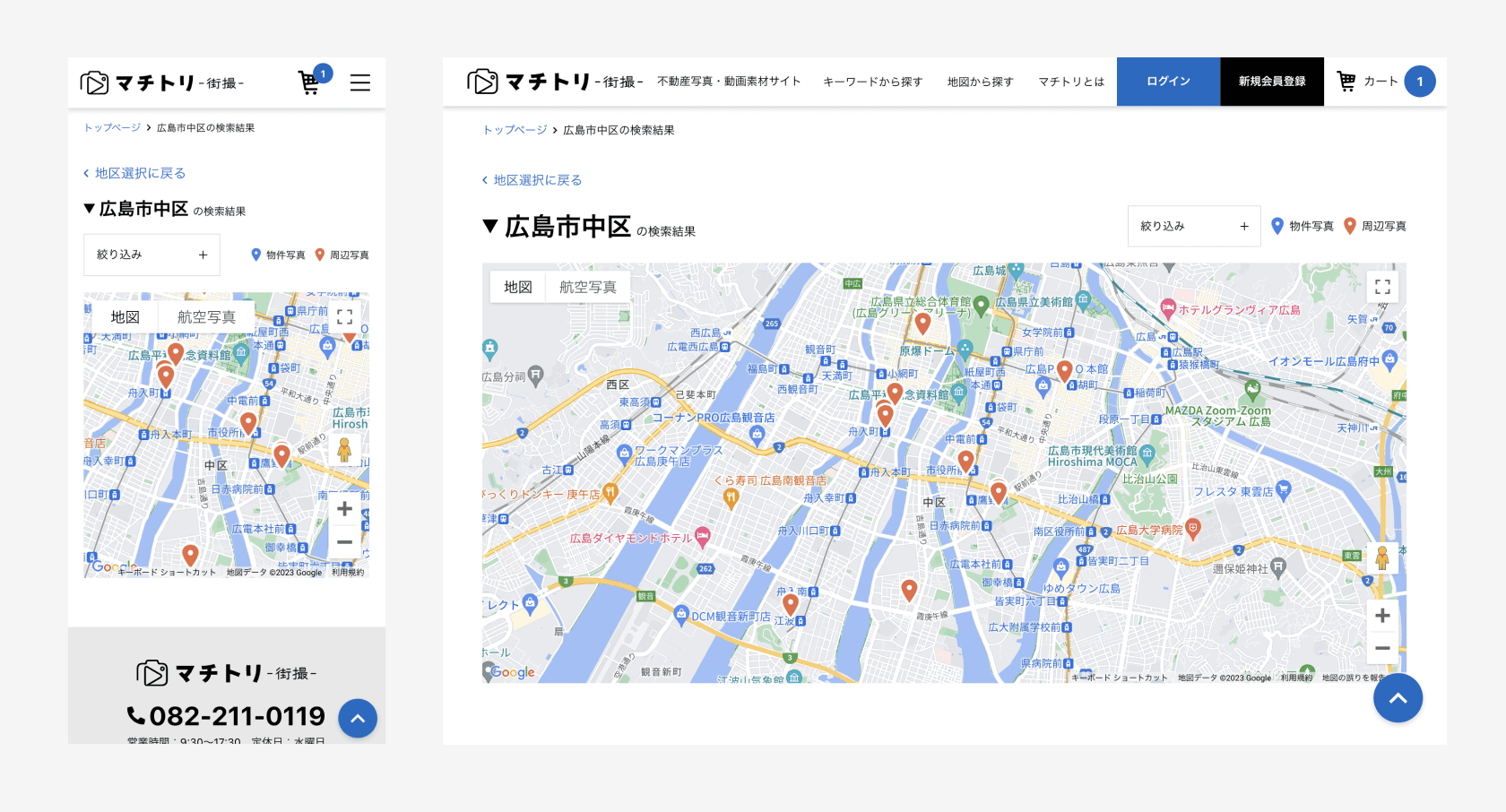Click 広島ダイヤモンドホテル marker
This screenshot has width=1506, height=812.
(703, 537)
